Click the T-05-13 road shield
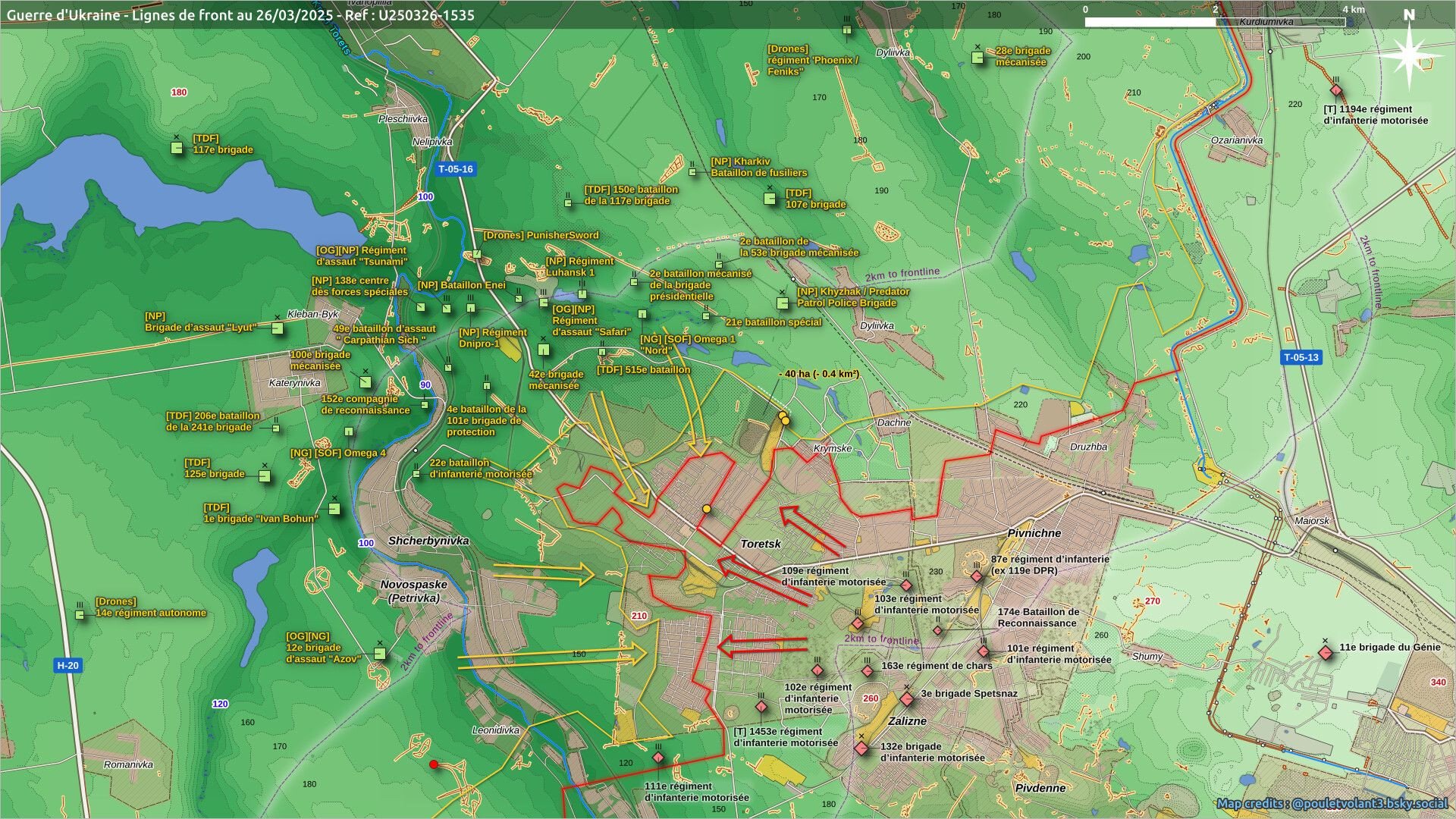The image size is (1456, 819). click(1301, 357)
